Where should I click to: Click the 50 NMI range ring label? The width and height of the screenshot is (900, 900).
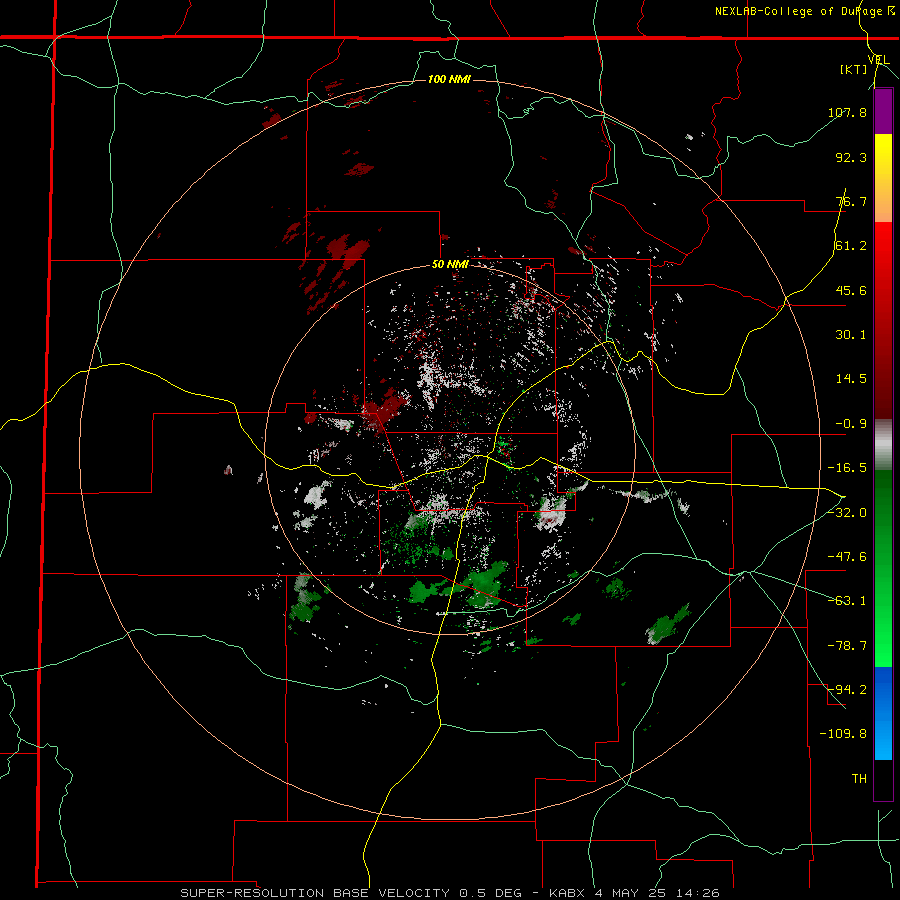pos(451,265)
